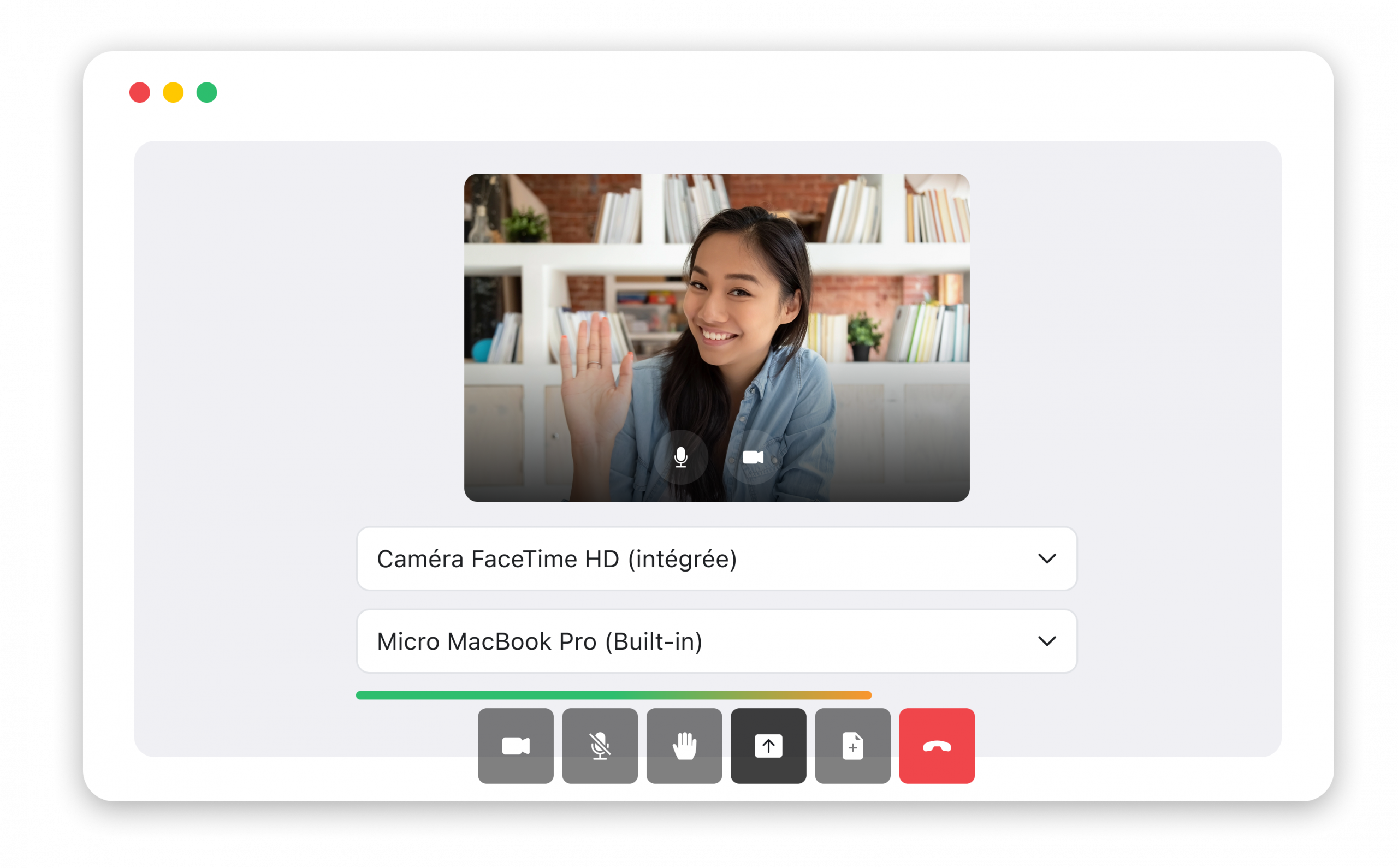The width and height of the screenshot is (1398, 868).
Task: Click the chevron on the camera selector
Action: (x=1047, y=558)
